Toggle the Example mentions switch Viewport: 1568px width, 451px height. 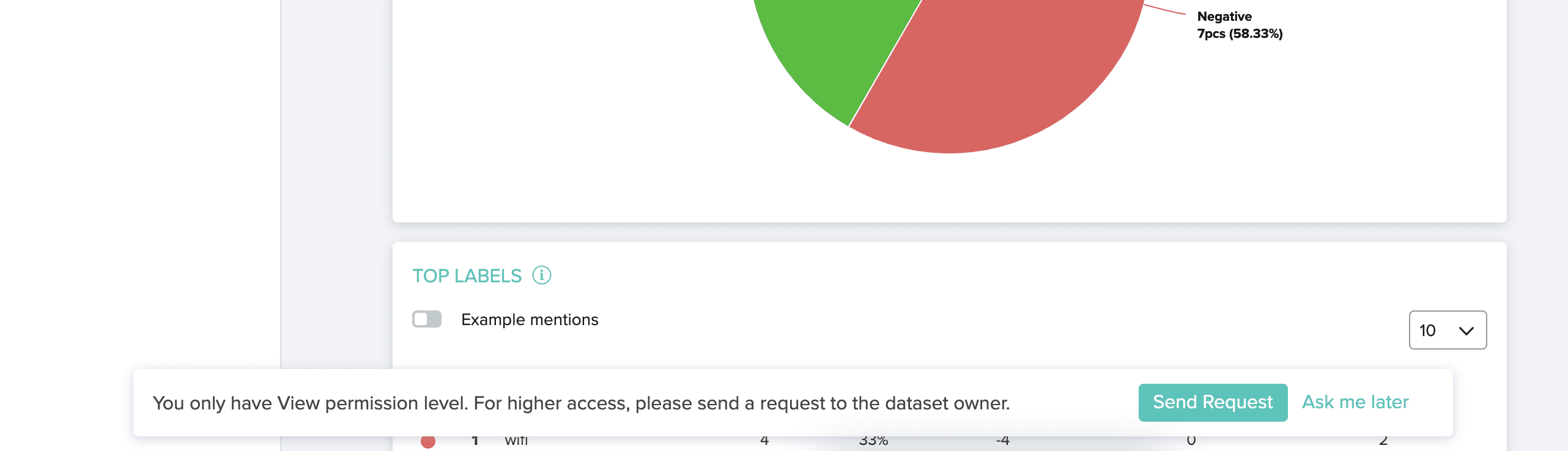427,319
